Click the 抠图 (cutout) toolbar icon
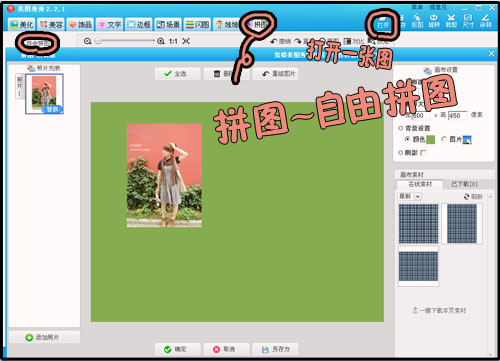 (417, 21)
